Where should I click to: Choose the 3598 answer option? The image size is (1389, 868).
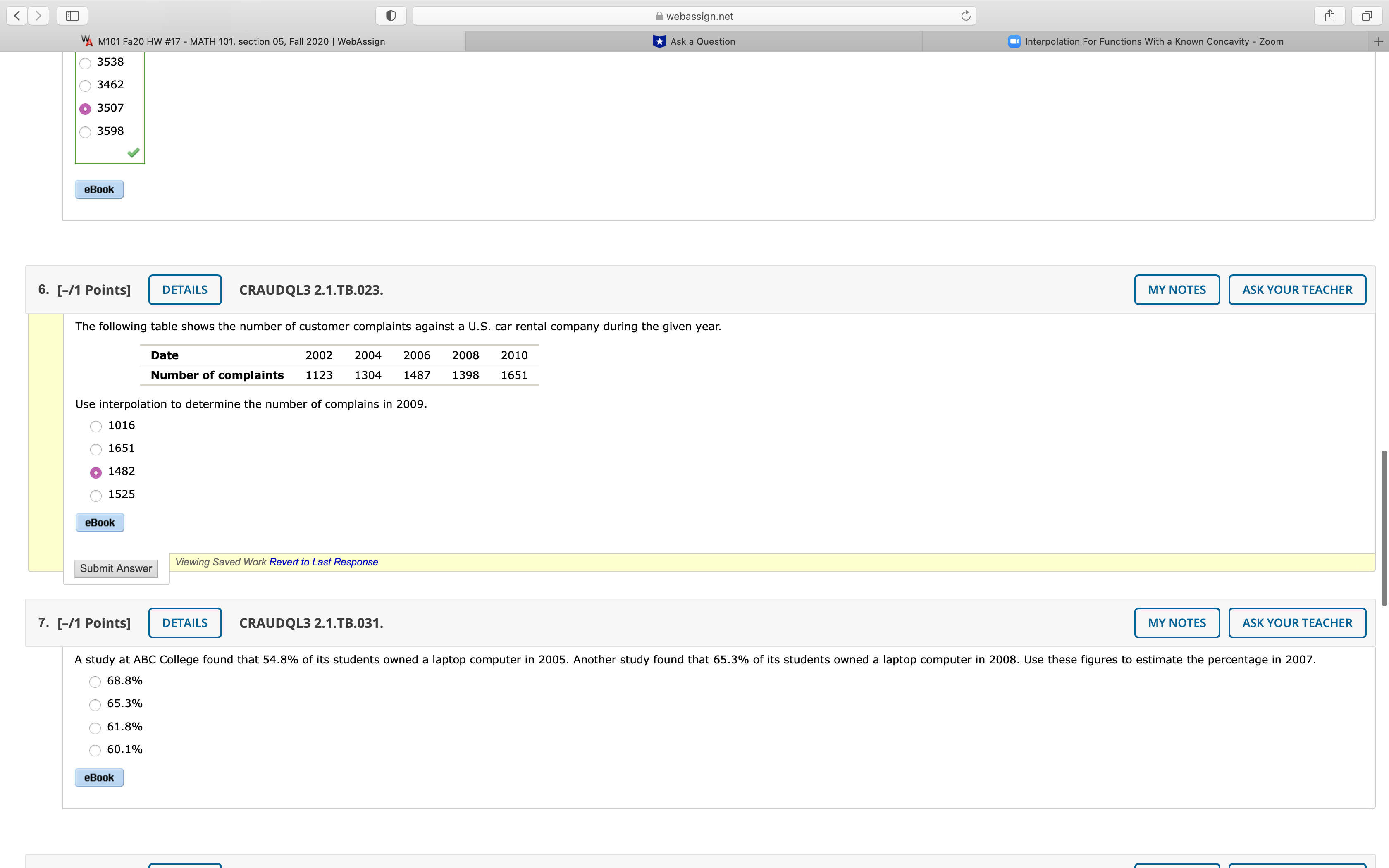tap(85, 132)
